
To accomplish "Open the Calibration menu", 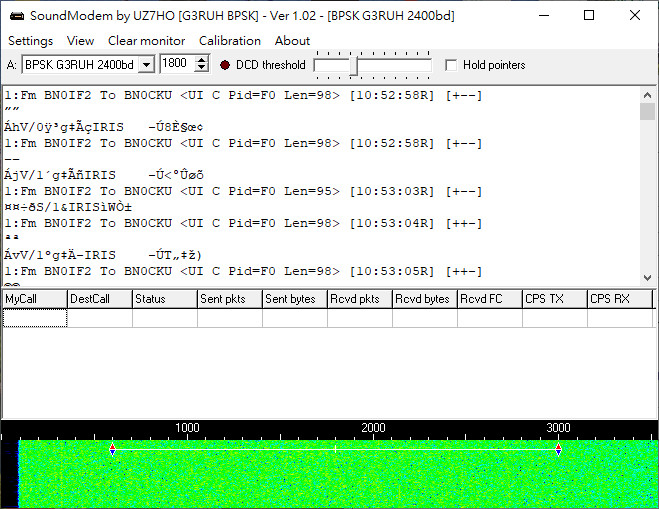I will (229, 41).
